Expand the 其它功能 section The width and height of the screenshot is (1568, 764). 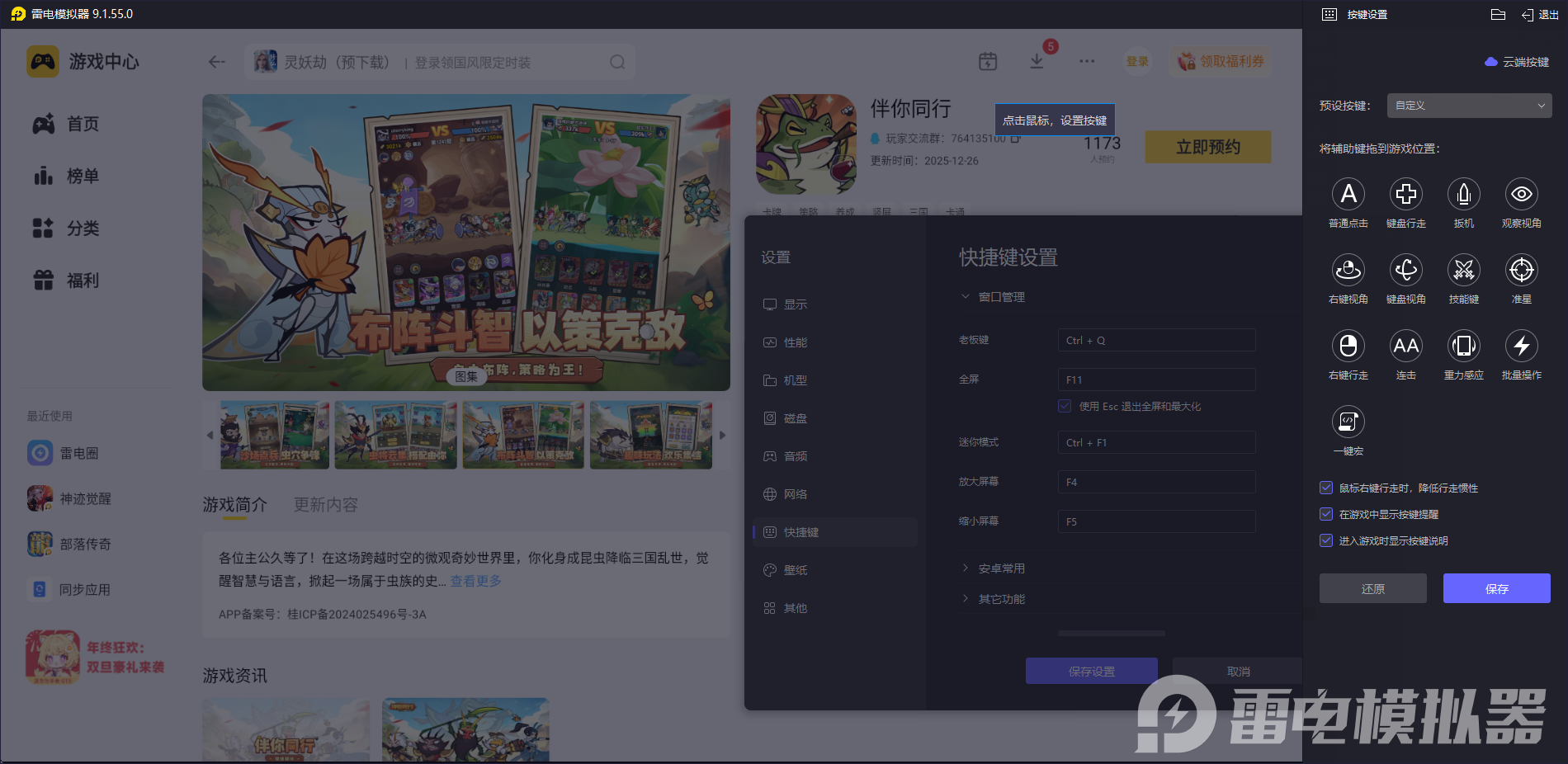pos(992,599)
